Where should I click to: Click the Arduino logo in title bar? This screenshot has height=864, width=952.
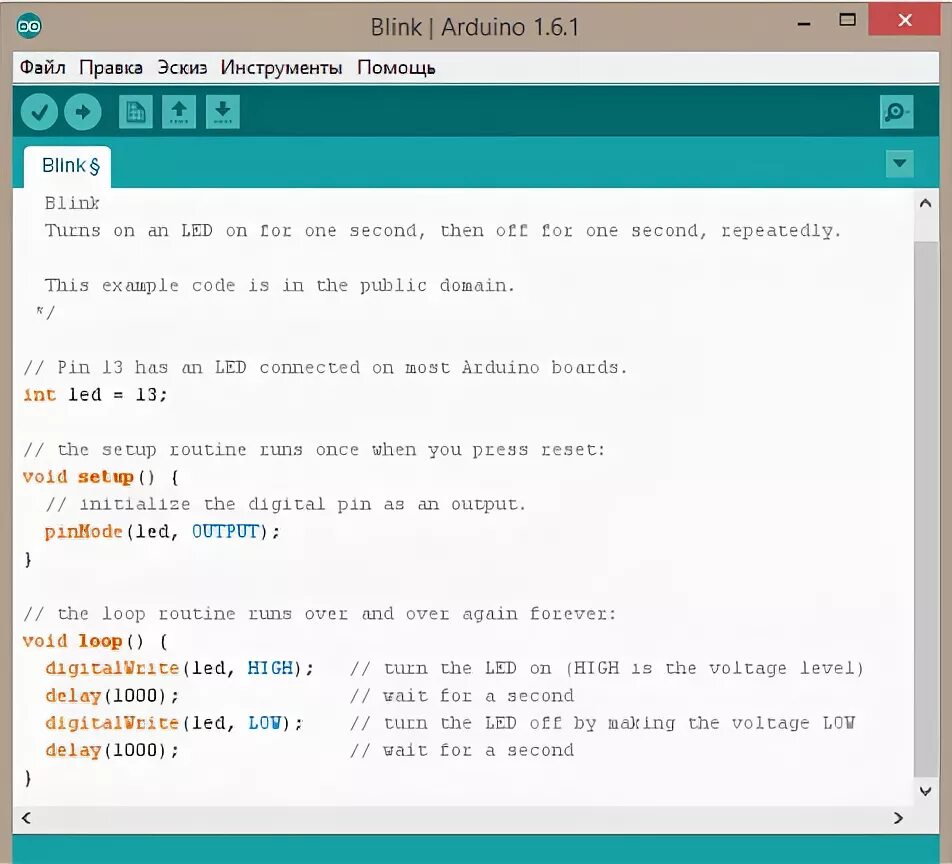[x=29, y=26]
